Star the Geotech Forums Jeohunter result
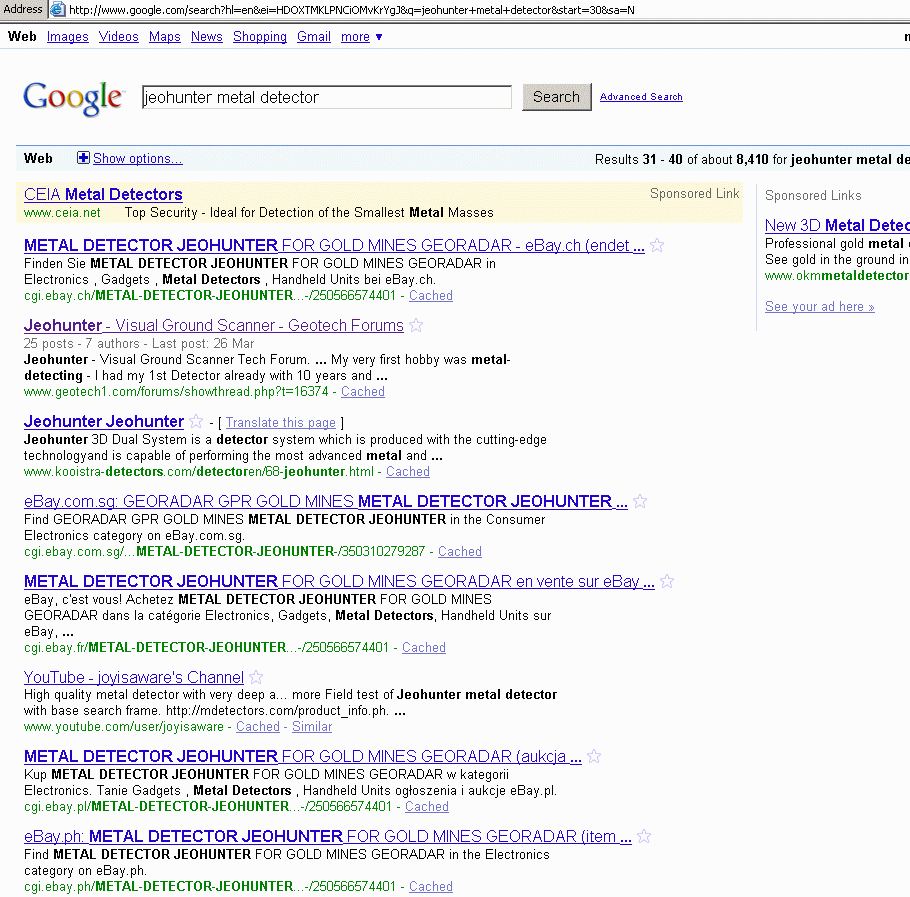The width and height of the screenshot is (910, 897). pos(416,325)
